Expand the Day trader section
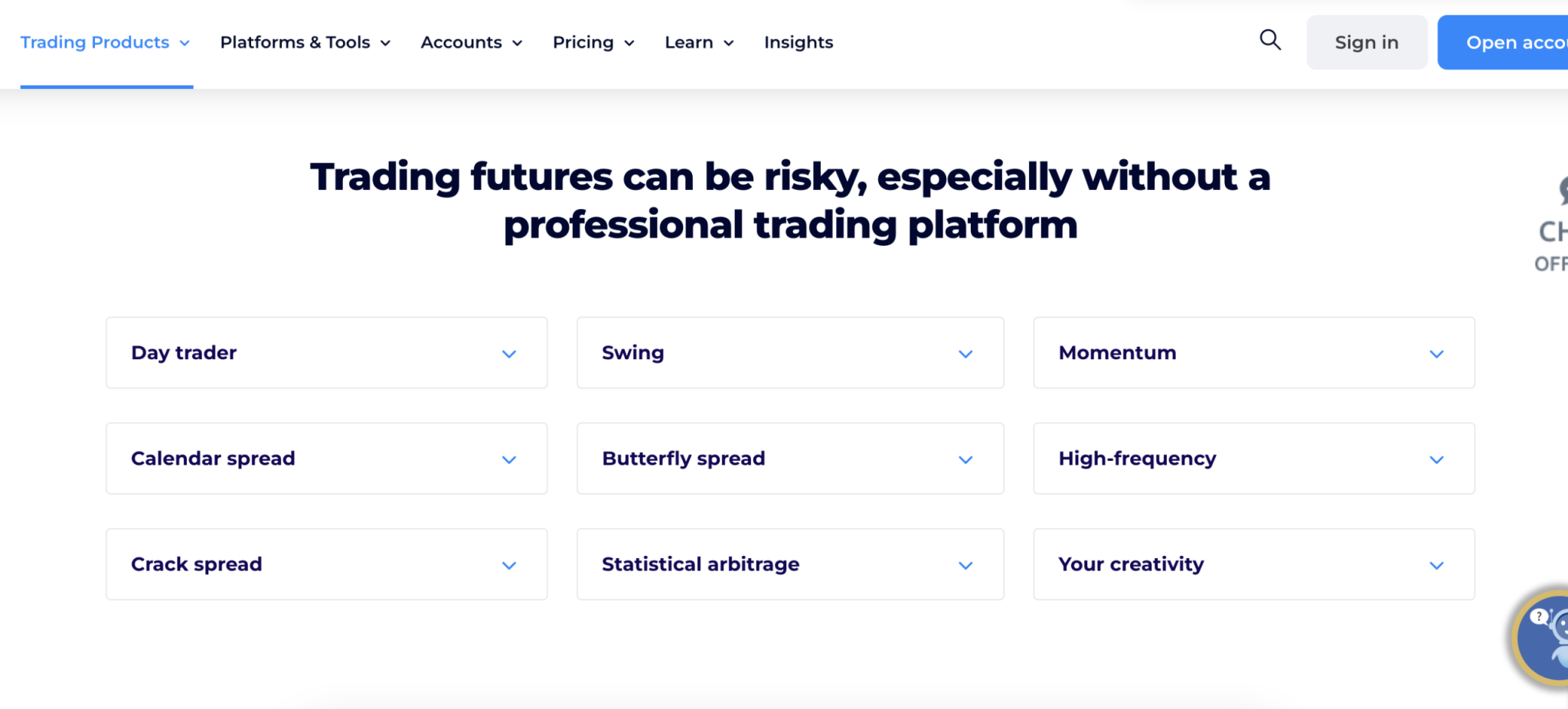 click(x=326, y=353)
